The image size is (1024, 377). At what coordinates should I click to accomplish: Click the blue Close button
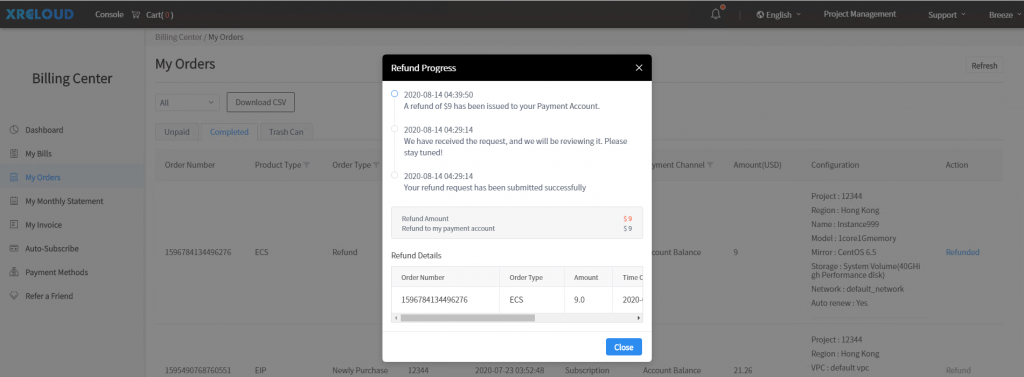pos(624,347)
